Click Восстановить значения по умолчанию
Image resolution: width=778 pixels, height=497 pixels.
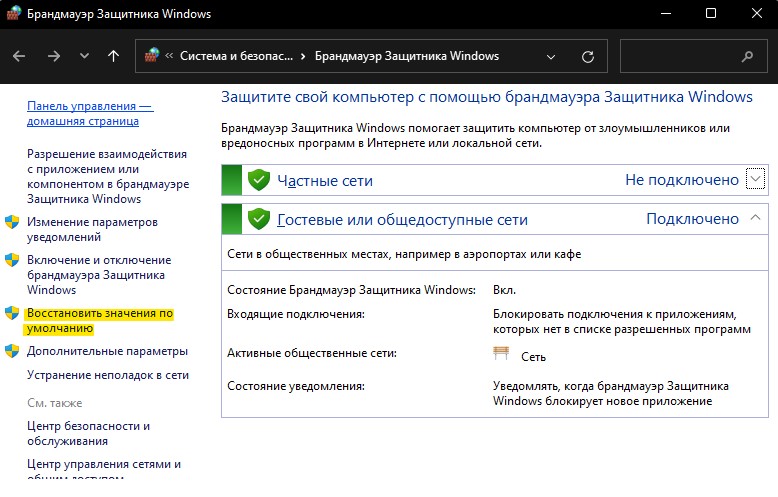98,321
